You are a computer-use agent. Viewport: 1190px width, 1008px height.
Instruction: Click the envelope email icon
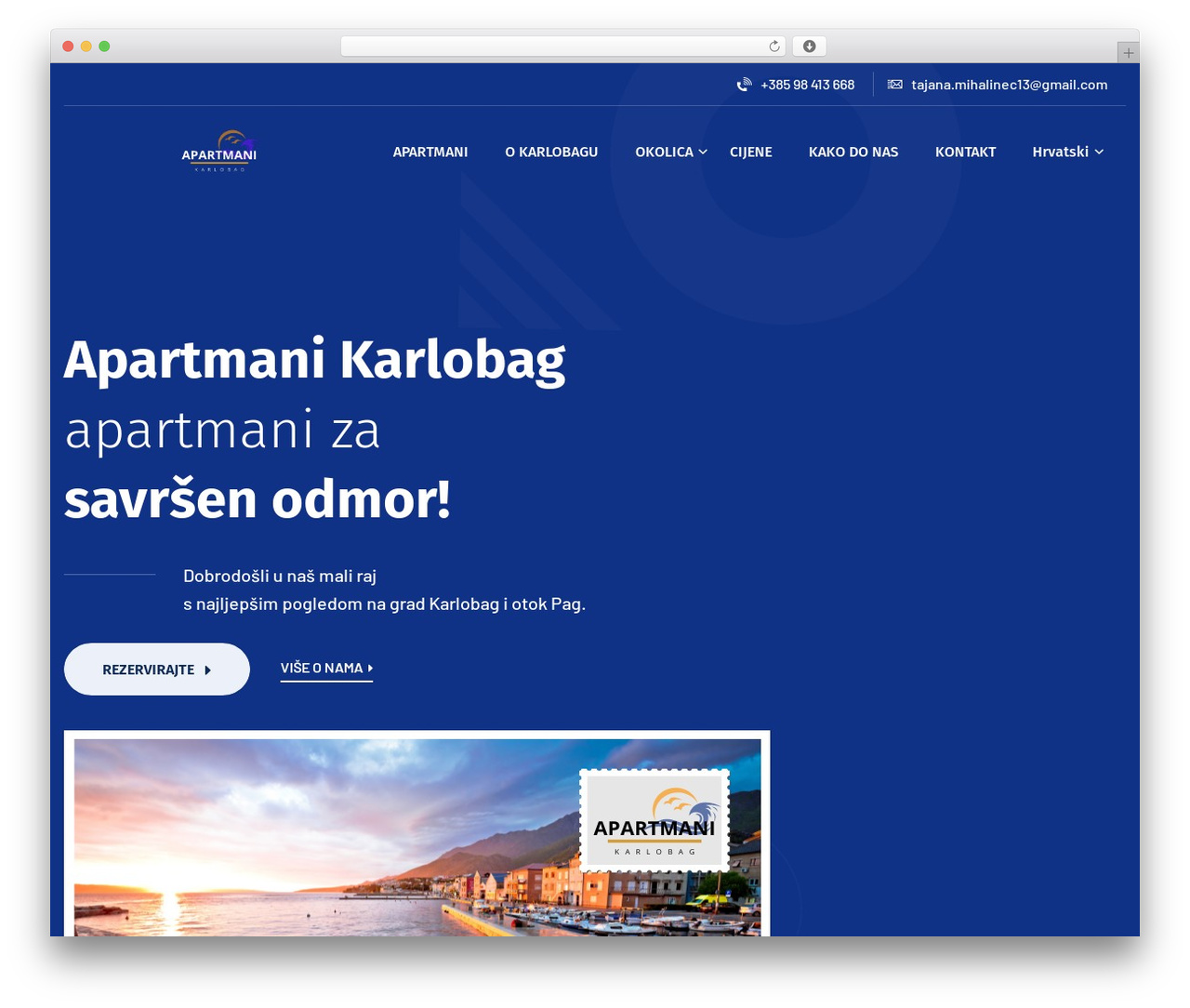coord(894,85)
